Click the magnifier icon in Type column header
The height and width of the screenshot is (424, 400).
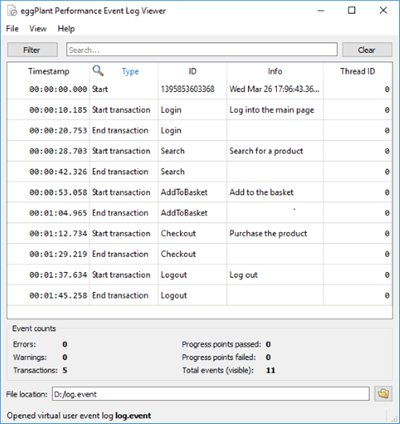[x=98, y=71]
